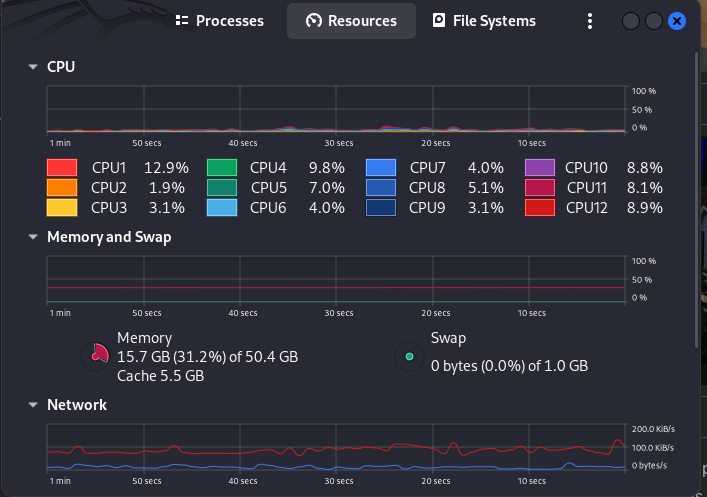Collapse the CPU section
Image resolution: width=707 pixels, height=497 pixels.
coord(33,67)
